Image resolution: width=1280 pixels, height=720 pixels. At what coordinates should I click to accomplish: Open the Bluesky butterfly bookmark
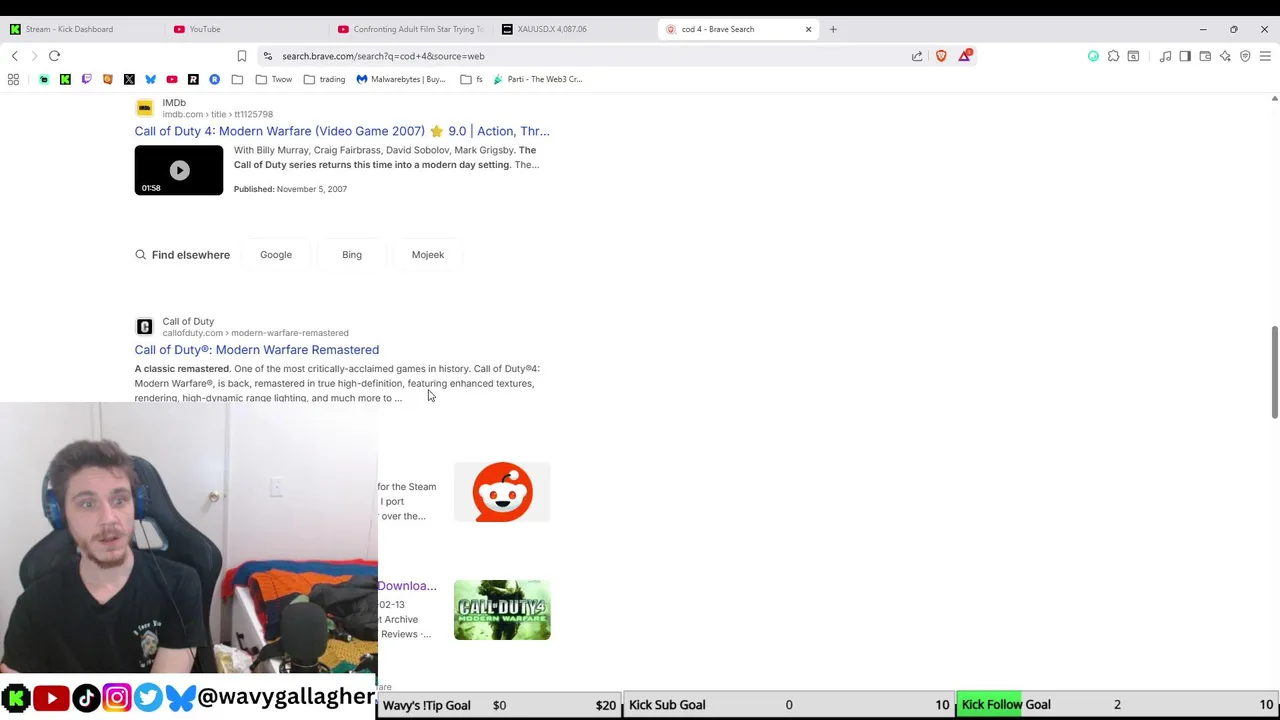pos(150,79)
